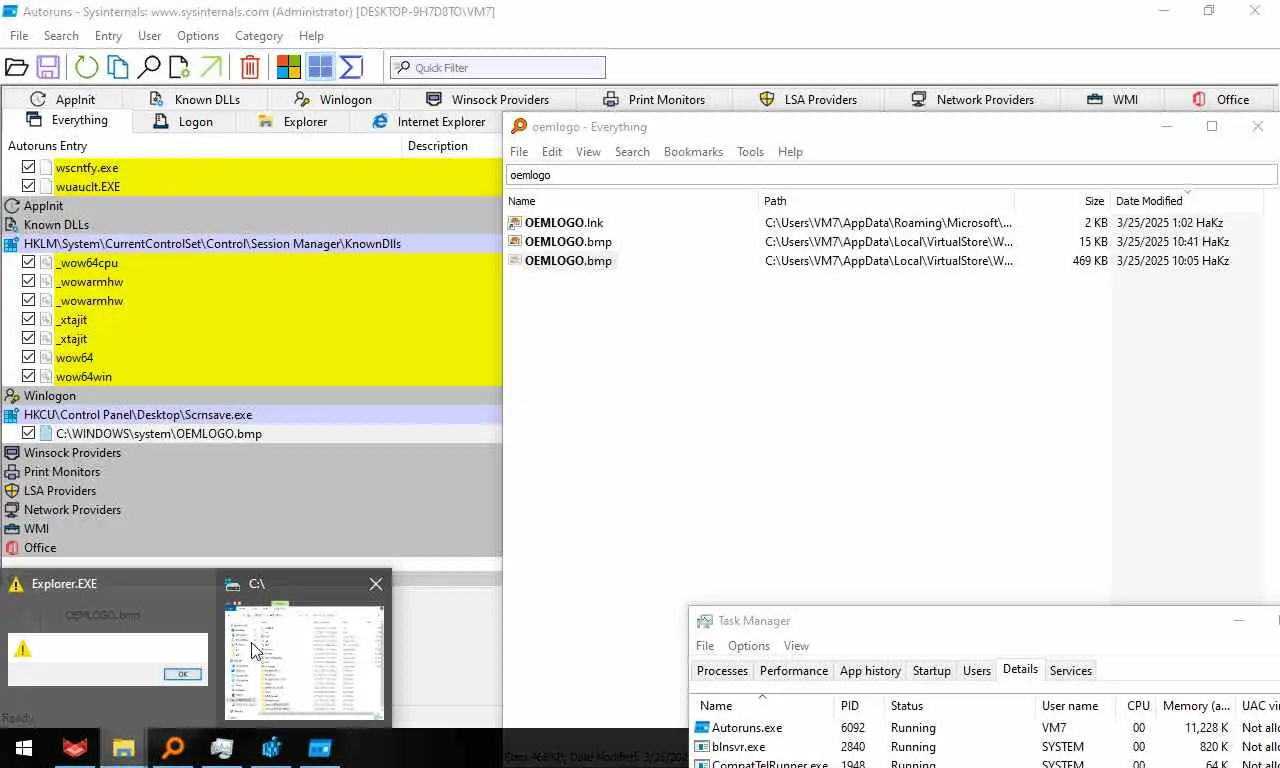Switch to Task Manager Services tab
Viewport: 1280px width, 768px height.
pyautogui.click(x=1070, y=671)
